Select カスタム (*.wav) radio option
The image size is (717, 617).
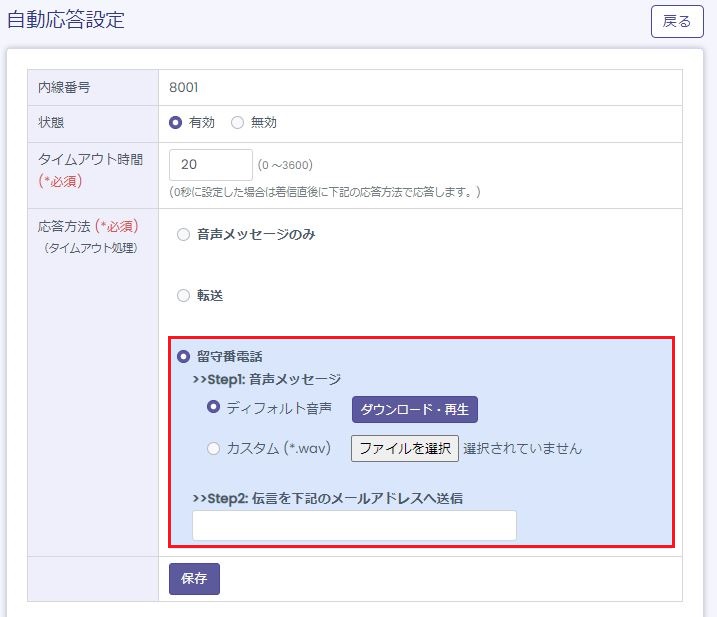(x=213, y=448)
